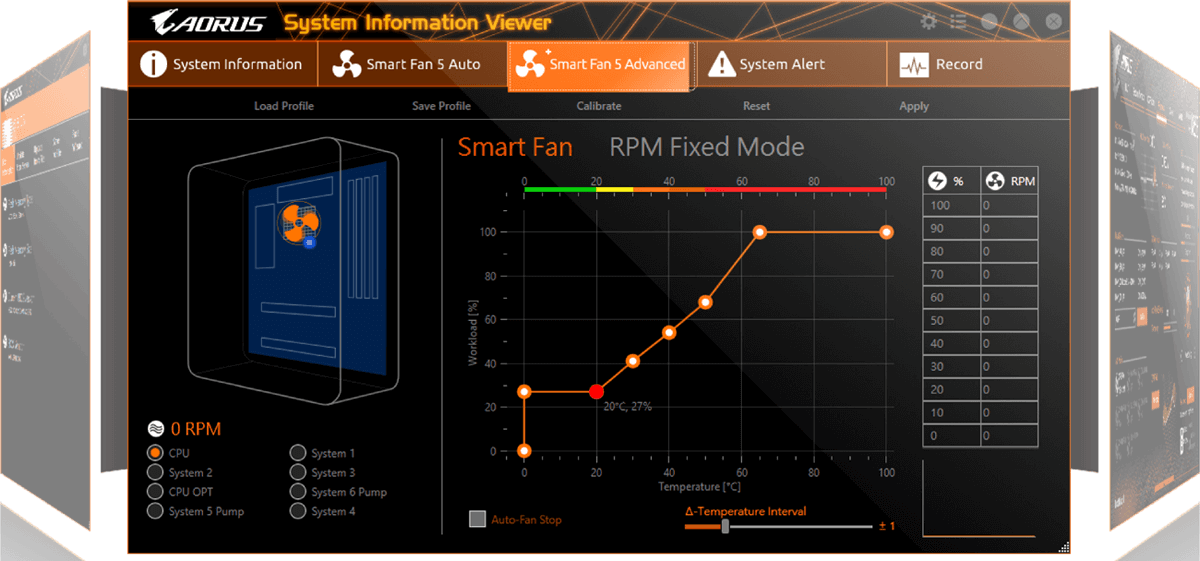The image size is (1200, 561).
Task: Click the workload percent header icon
Action: [937, 181]
